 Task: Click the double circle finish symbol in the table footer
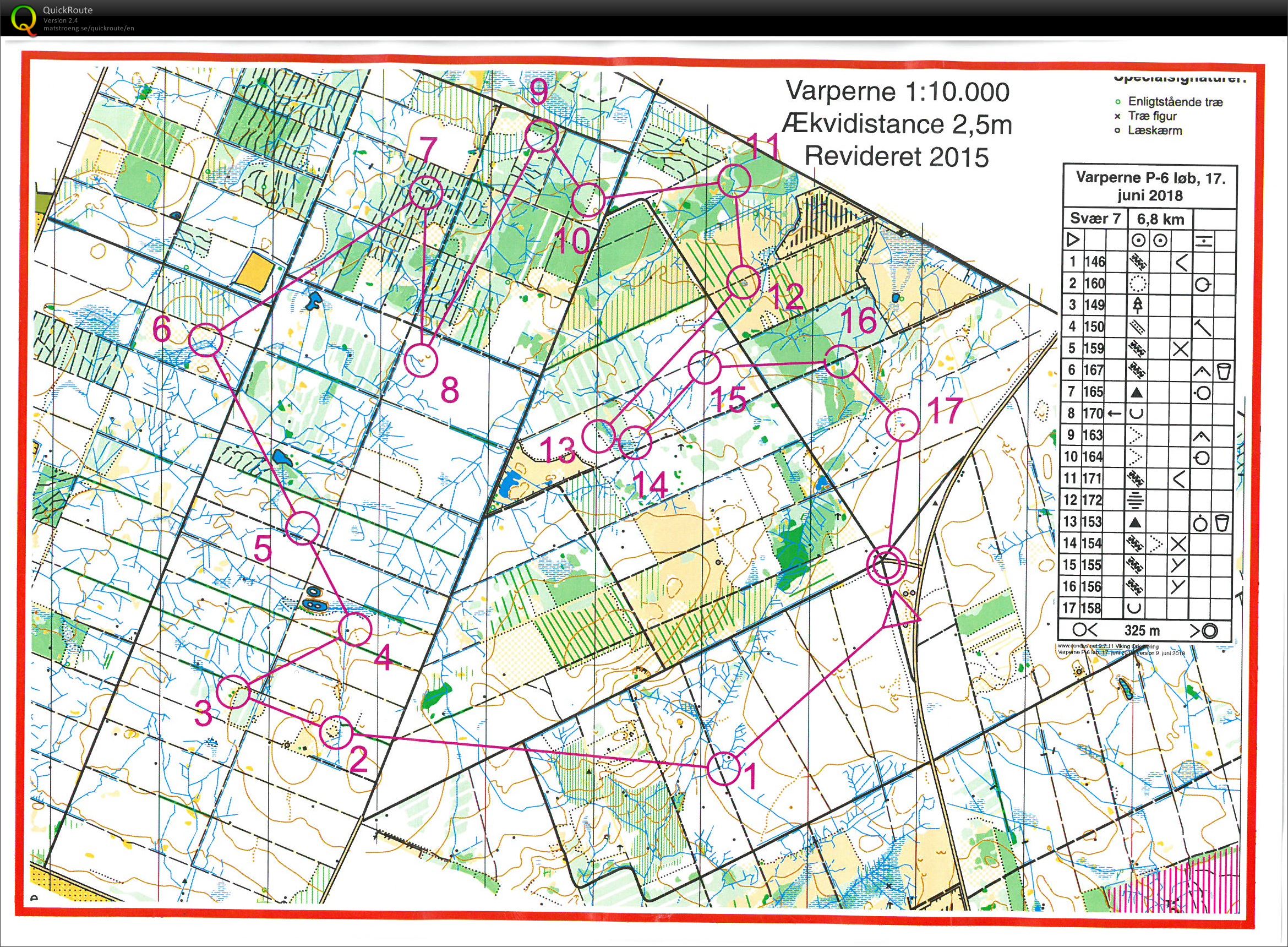(x=1209, y=631)
